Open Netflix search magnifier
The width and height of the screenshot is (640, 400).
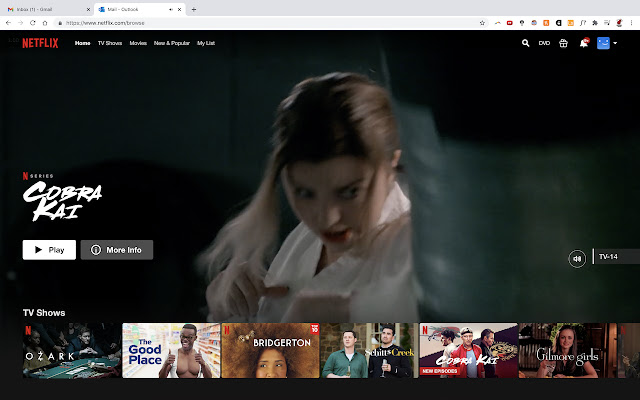(x=525, y=43)
